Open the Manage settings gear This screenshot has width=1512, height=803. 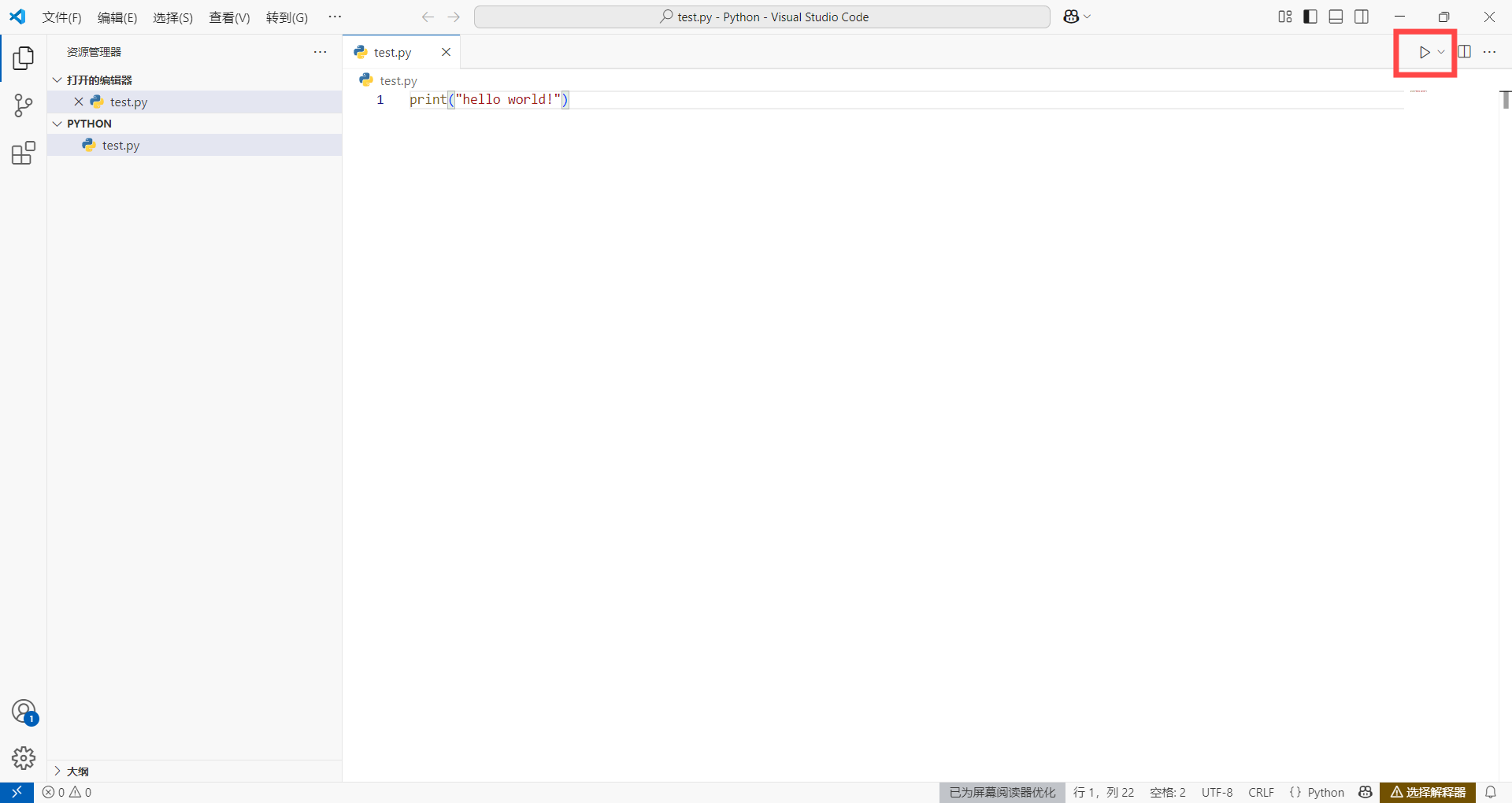(x=23, y=758)
